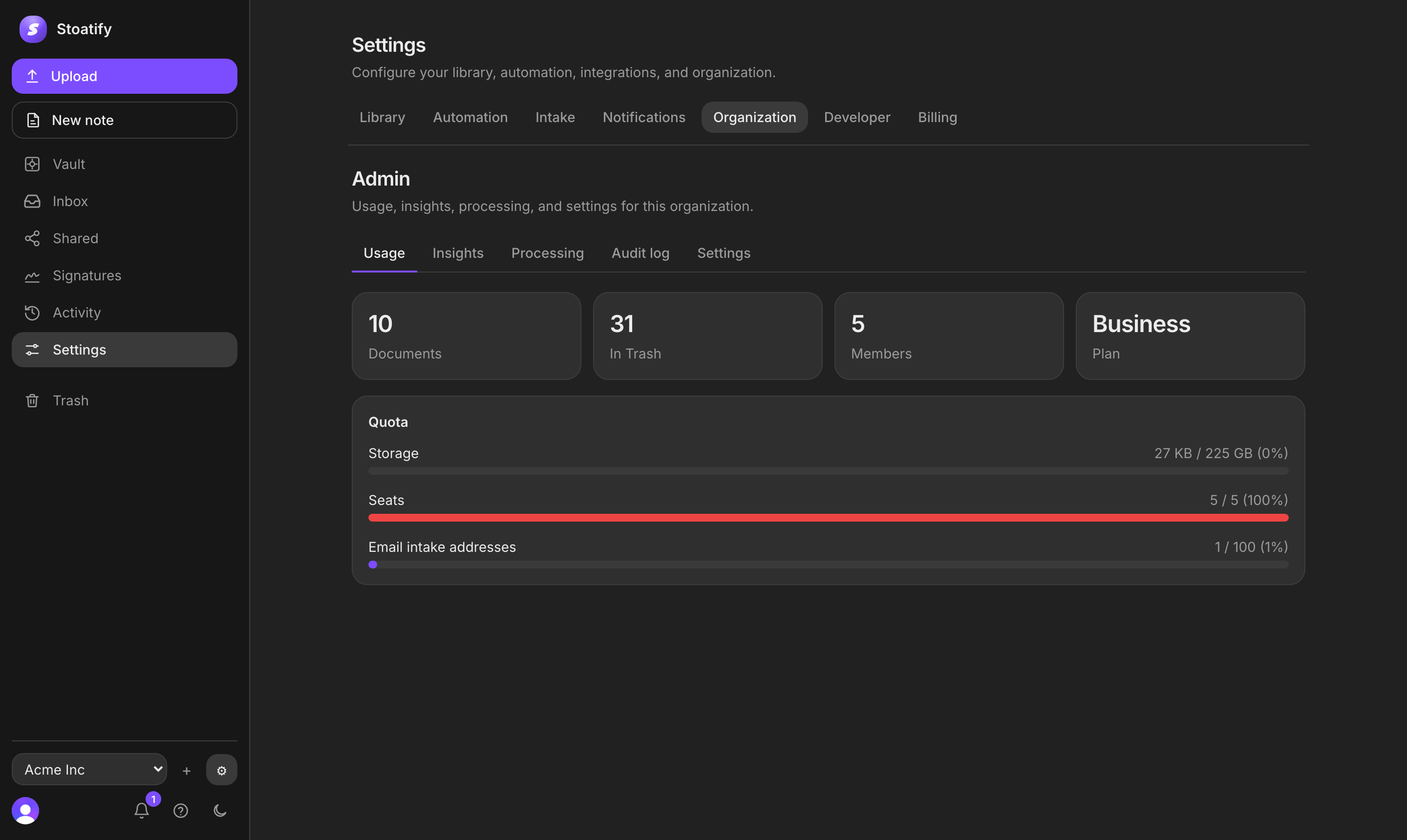Switch to the Automation tab
This screenshot has height=840, width=1407.
(x=470, y=117)
